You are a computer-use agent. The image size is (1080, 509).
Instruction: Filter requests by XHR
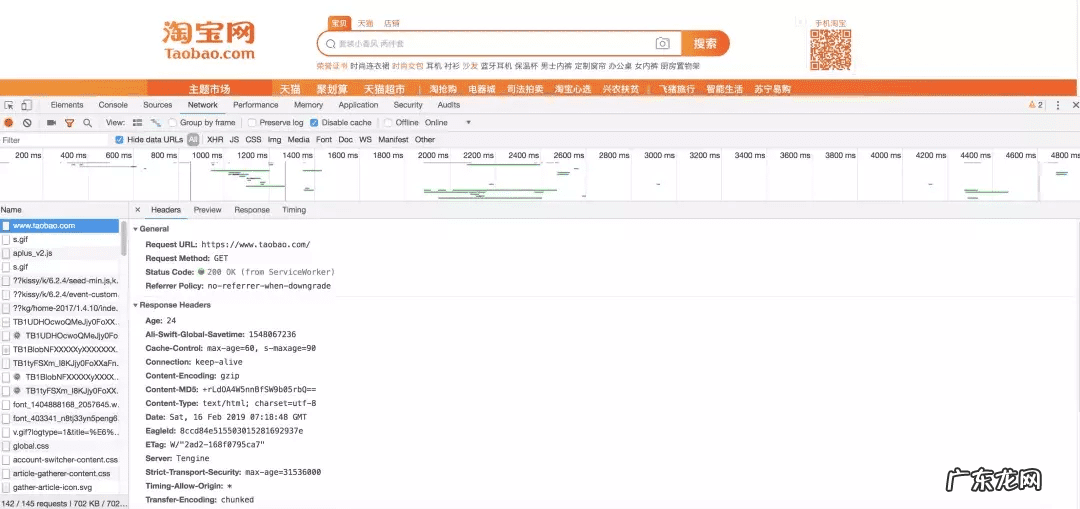tap(215, 140)
